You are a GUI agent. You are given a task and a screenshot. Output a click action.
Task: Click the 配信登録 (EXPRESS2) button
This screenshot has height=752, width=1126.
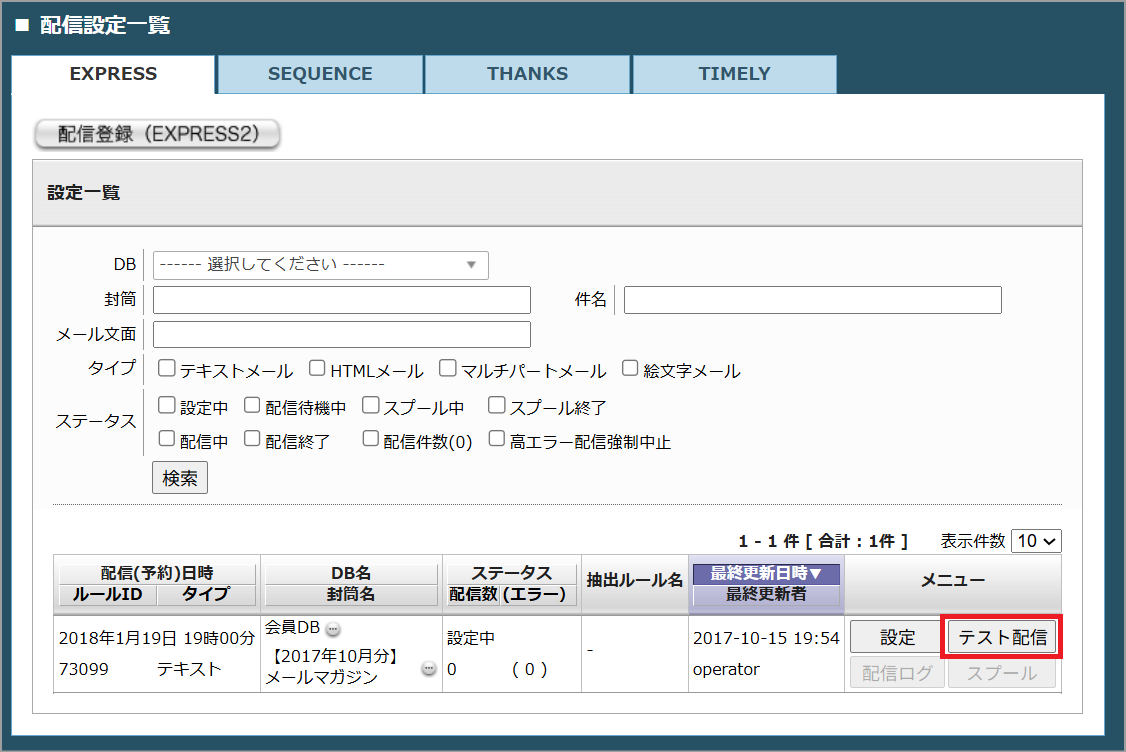pos(158,135)
